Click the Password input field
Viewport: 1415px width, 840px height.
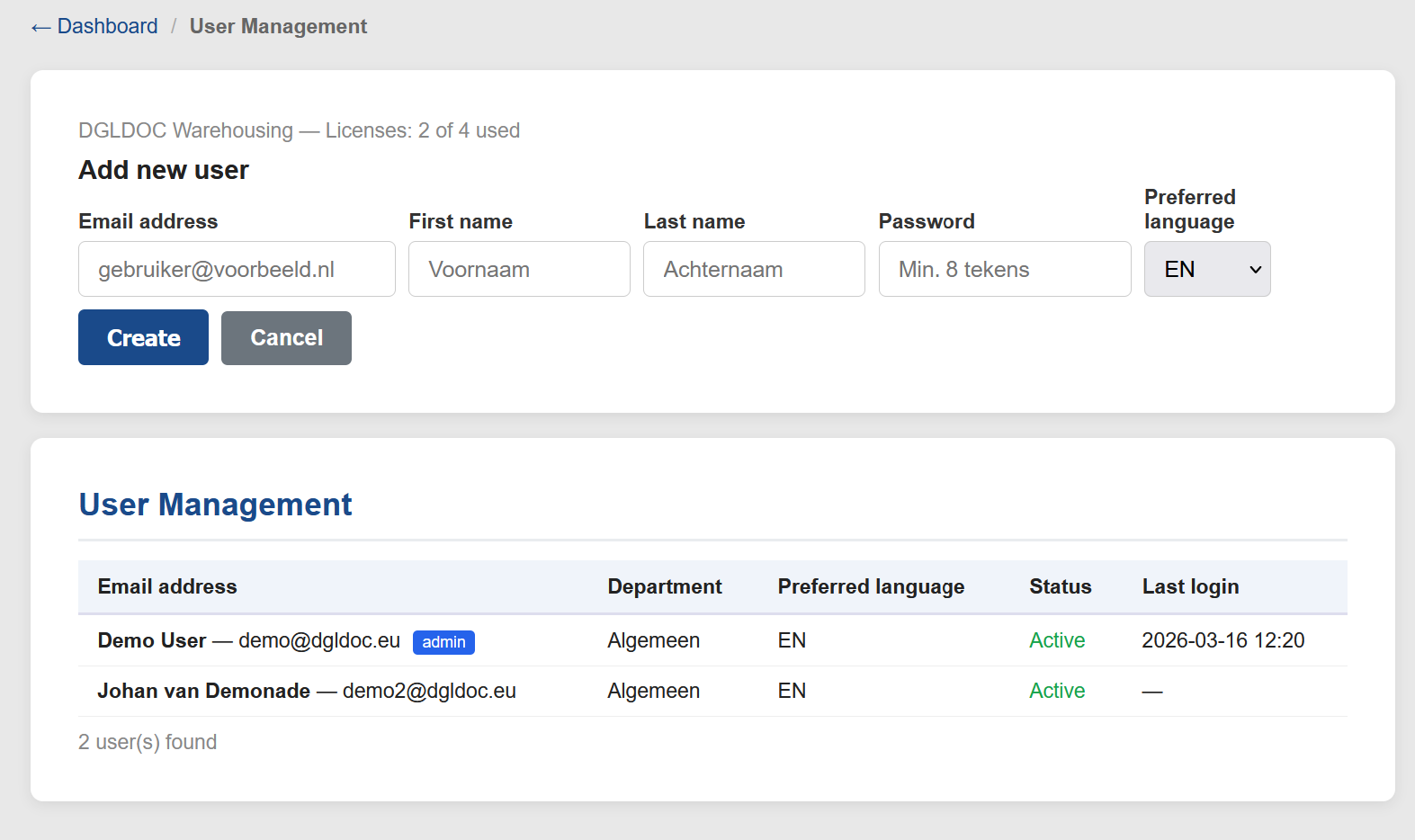1004,269
